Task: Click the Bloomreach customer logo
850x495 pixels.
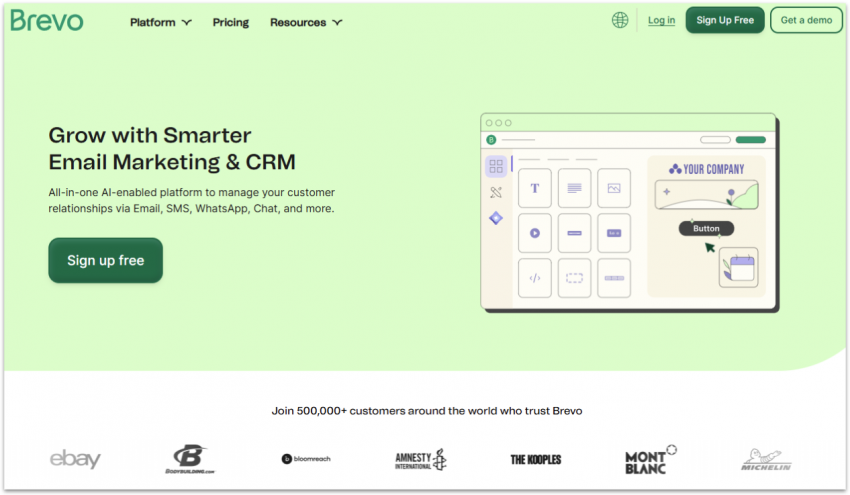Action: (x=306, y=459)
